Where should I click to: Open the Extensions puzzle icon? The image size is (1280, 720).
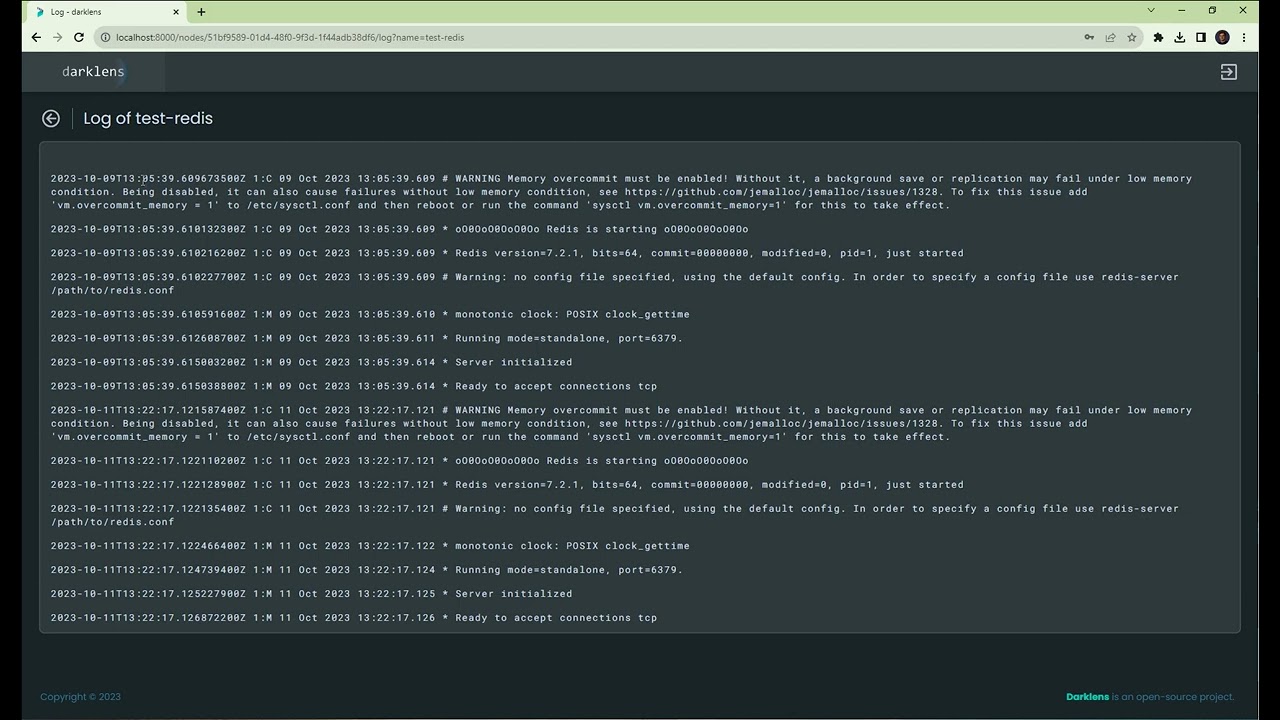coord(1158,37)
